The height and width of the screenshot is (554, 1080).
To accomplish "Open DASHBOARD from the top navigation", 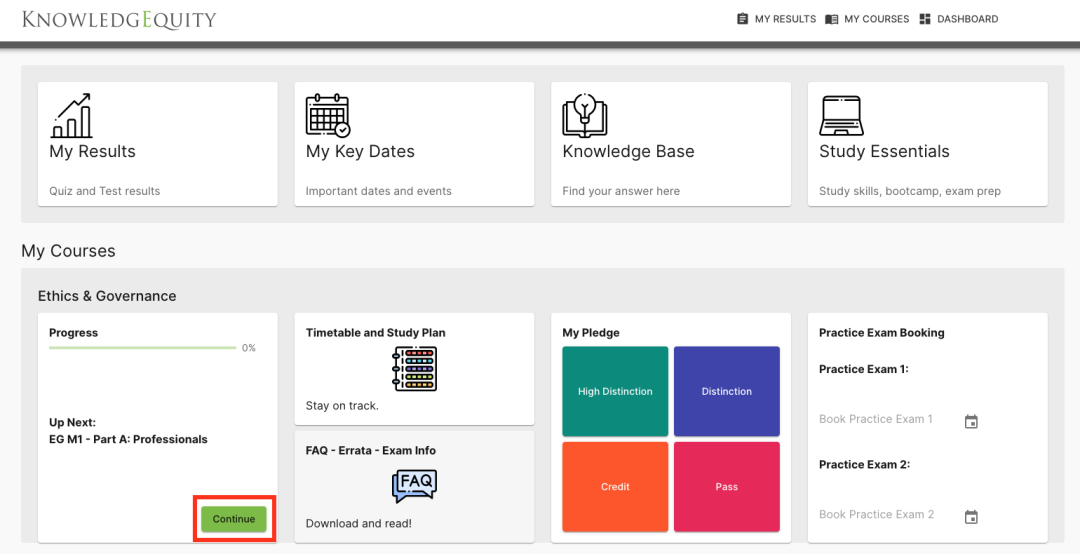I will [x=958, y=19].
